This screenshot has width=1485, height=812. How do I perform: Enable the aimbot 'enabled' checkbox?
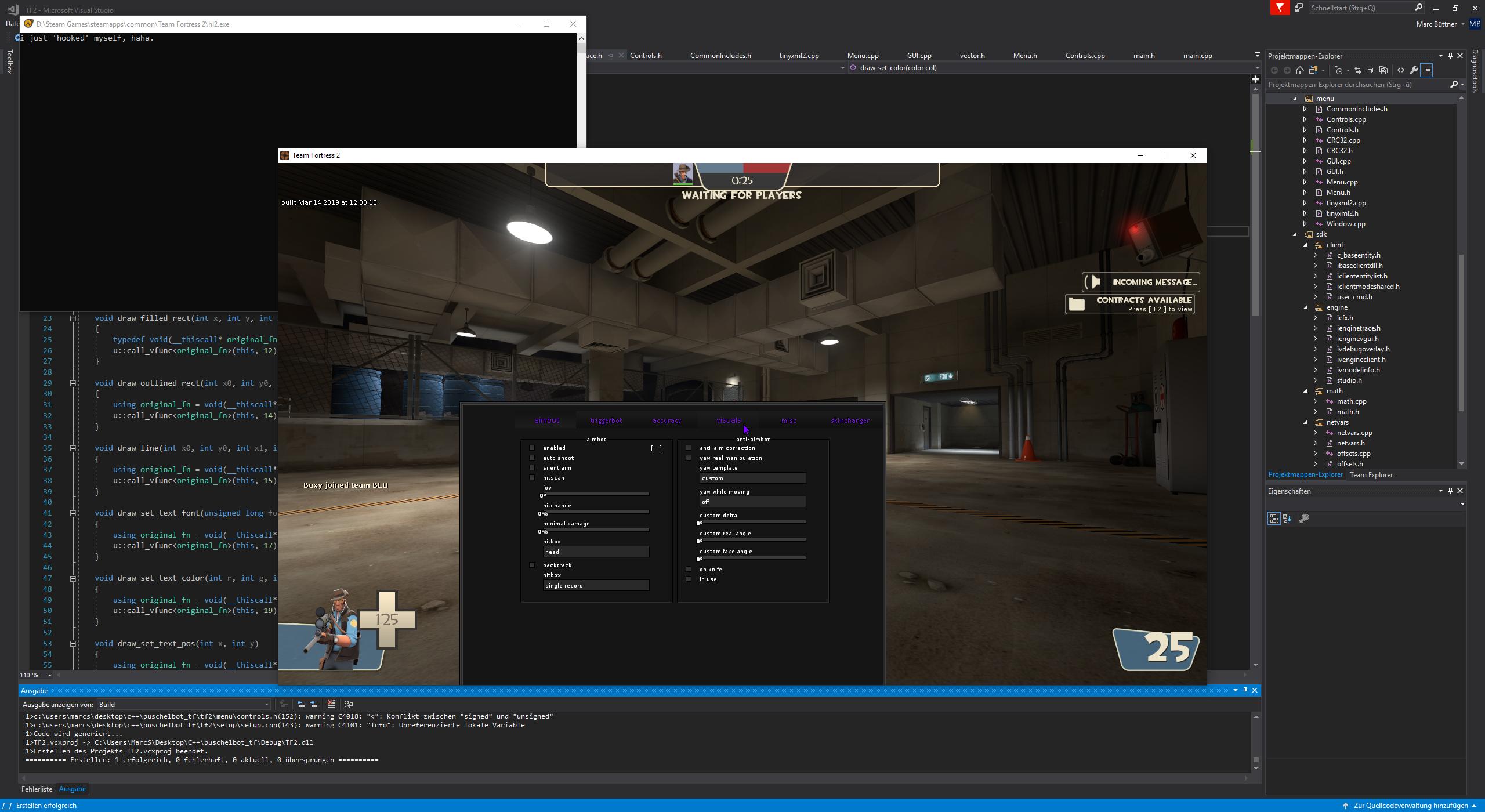tap(533, 448)
